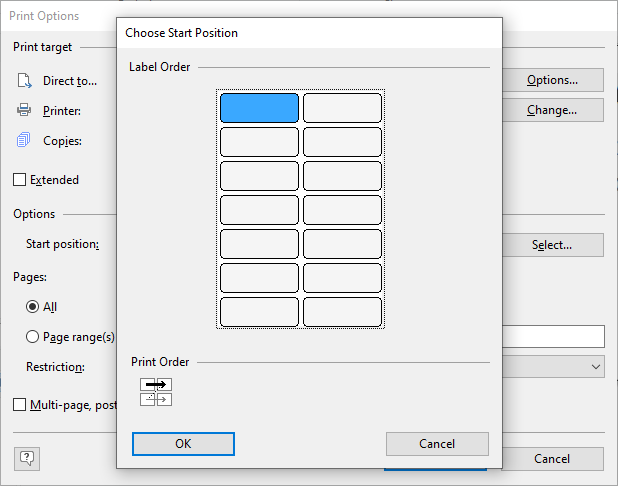
Task: Click the Printer icon
Action: click(x=24, y=110)
